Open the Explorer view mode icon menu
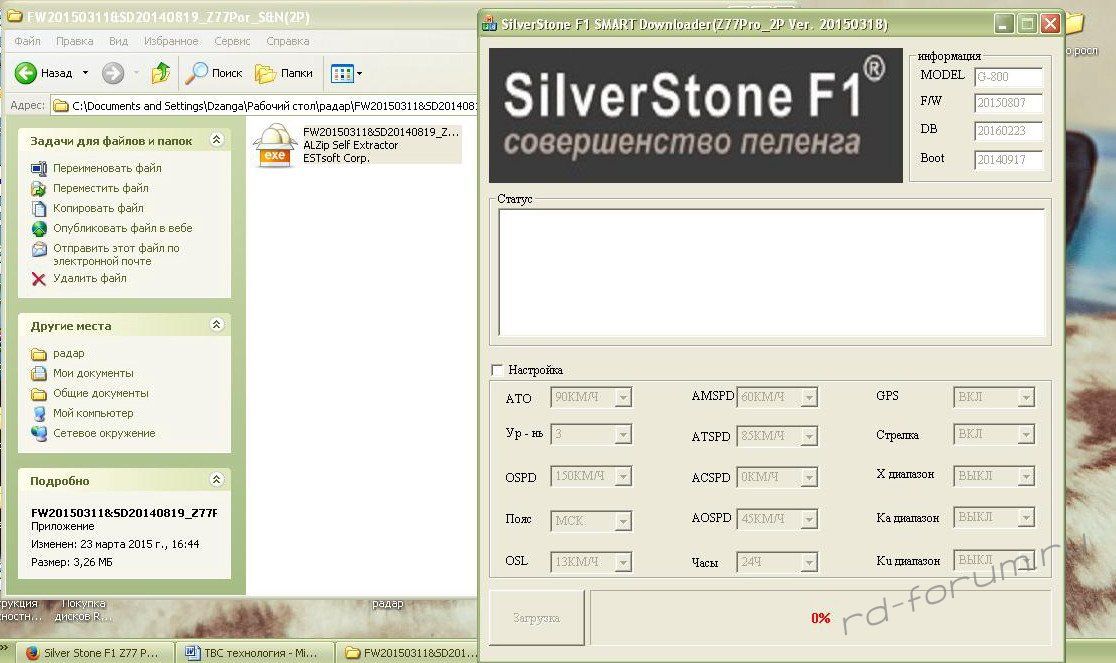 point(346,73)
